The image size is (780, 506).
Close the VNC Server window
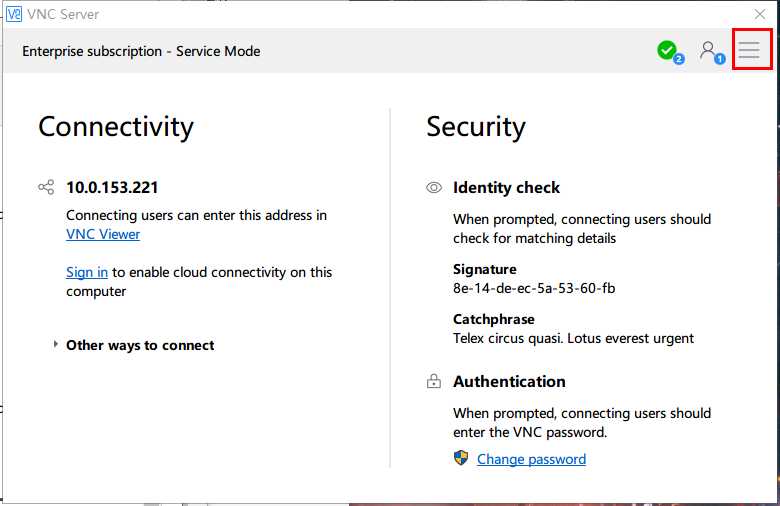point(760,14)
